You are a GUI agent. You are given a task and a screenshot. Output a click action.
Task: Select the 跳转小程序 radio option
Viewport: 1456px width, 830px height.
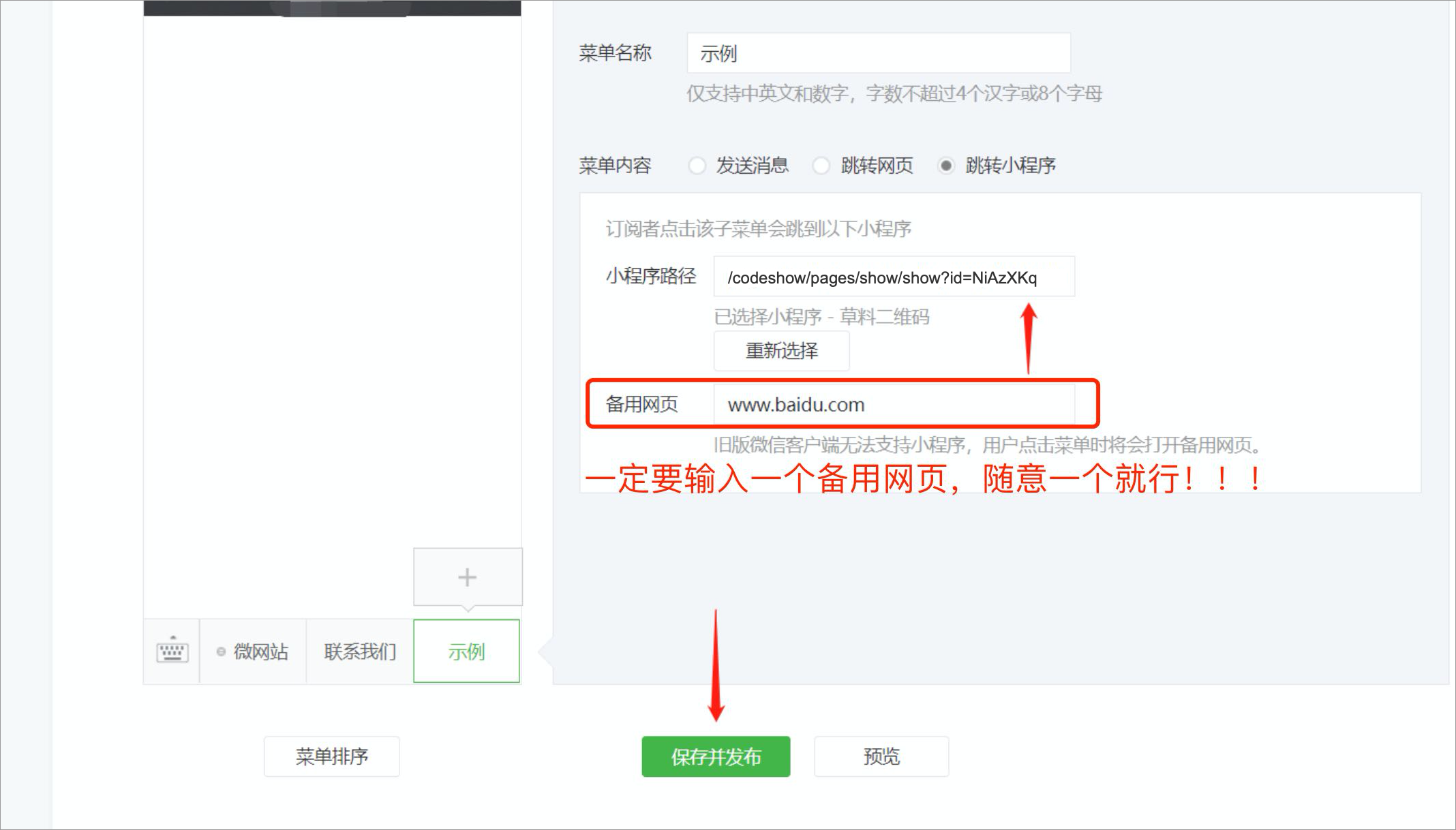[946, 166]
